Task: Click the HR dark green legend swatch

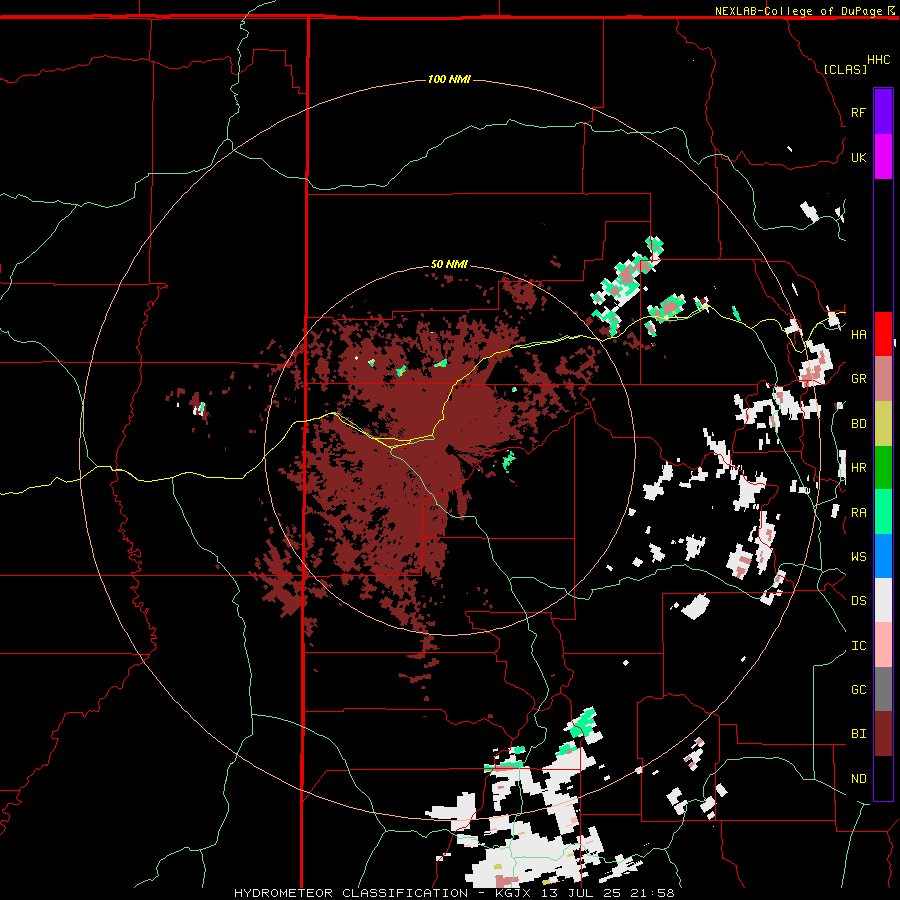Action: pyautogui.click(x=883, y=468)
